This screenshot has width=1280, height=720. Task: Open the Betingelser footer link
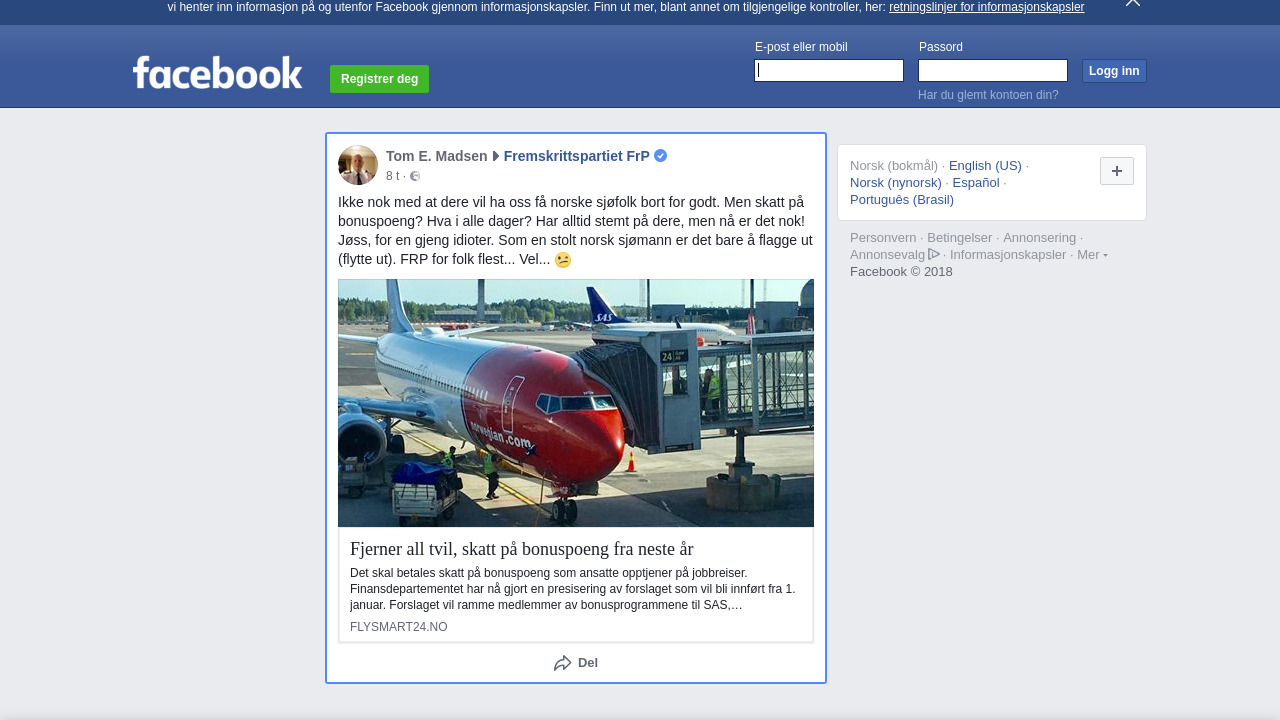pos(960,237)
